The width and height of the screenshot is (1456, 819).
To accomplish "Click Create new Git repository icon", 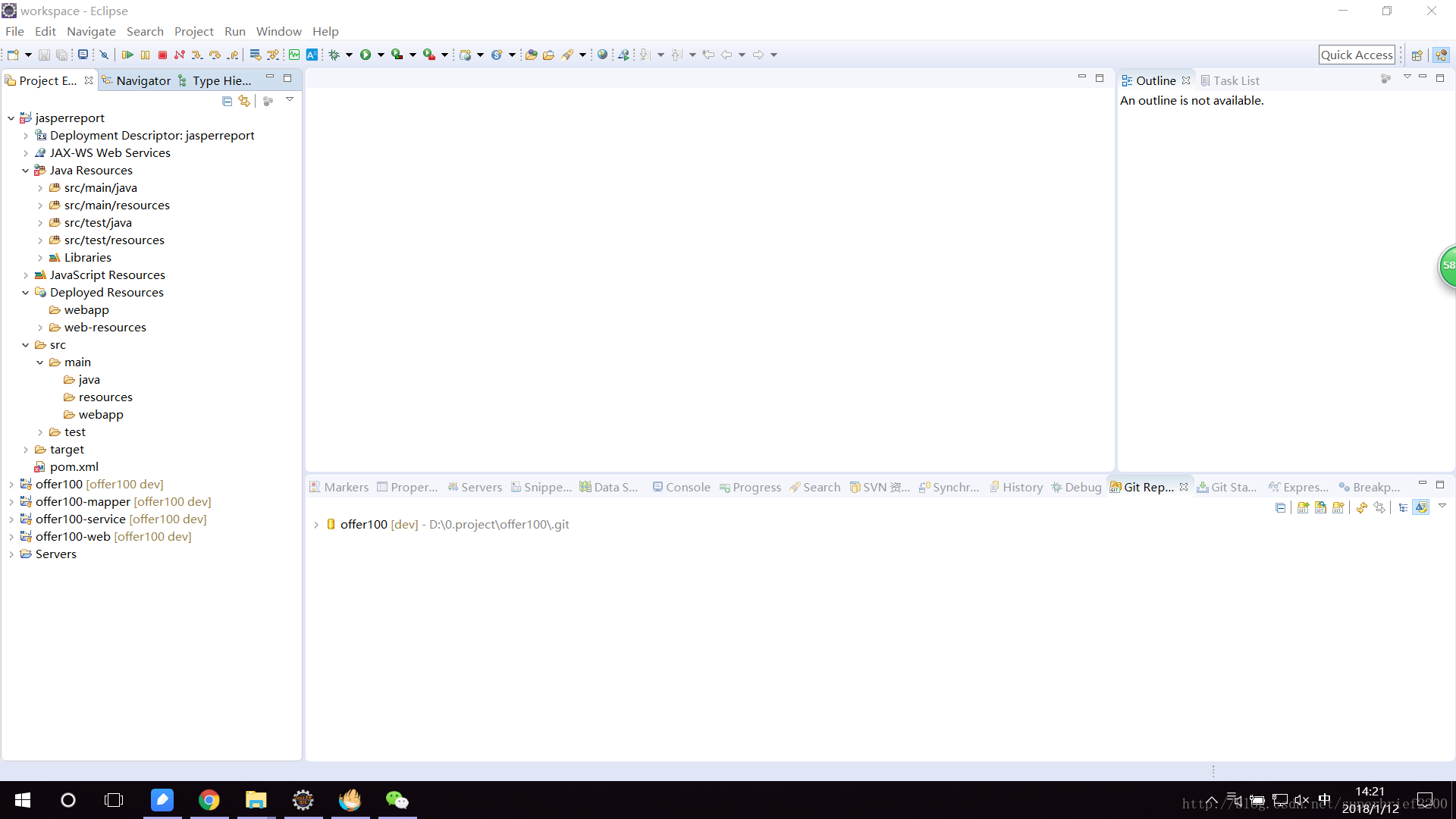I will point(1338,507).
